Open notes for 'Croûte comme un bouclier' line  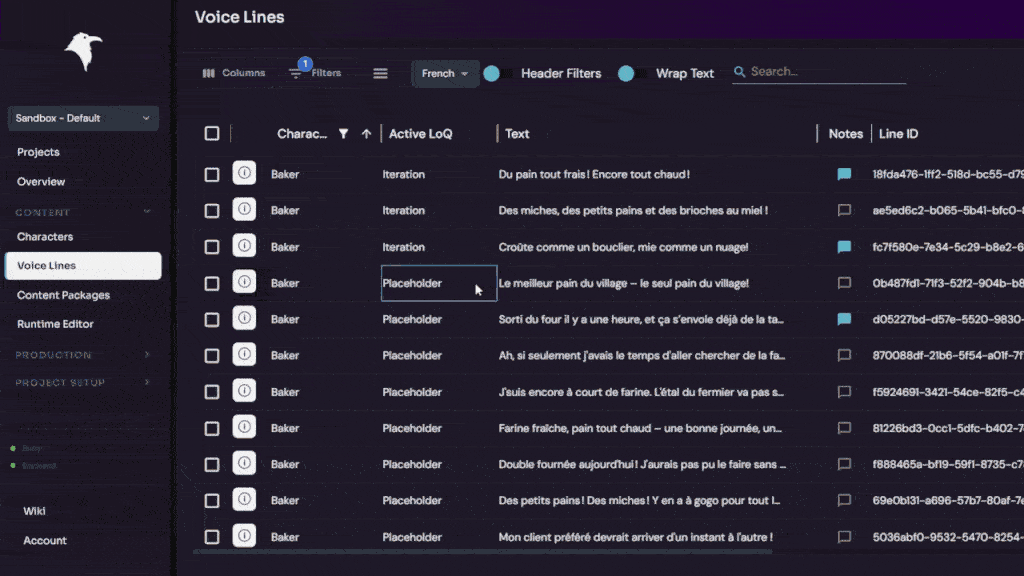[x=844, y=247]
